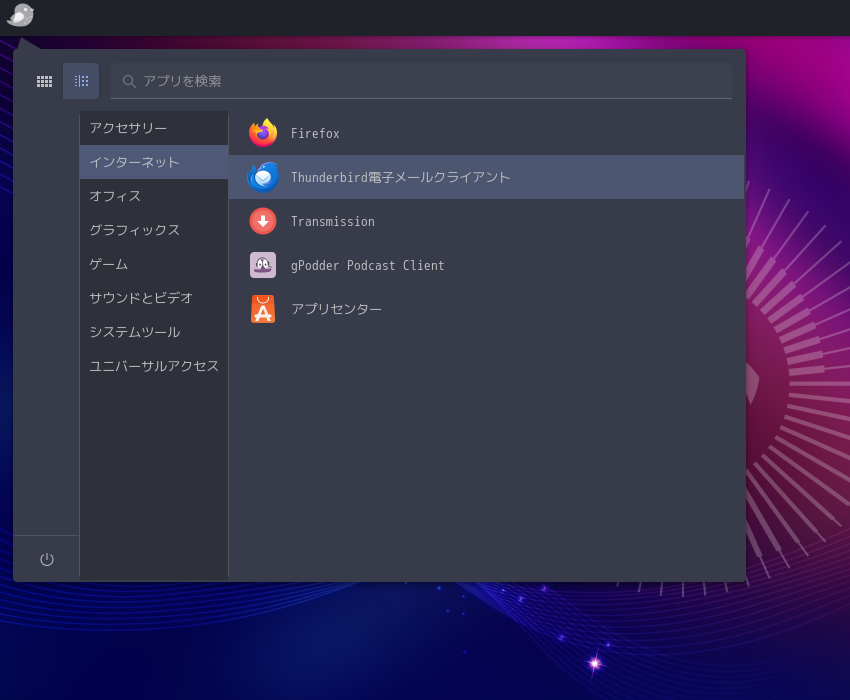The width and height of the screenshot is (850, 700).
Task: Launch アプリセンター with its orange icon
Action: point(263,309)
